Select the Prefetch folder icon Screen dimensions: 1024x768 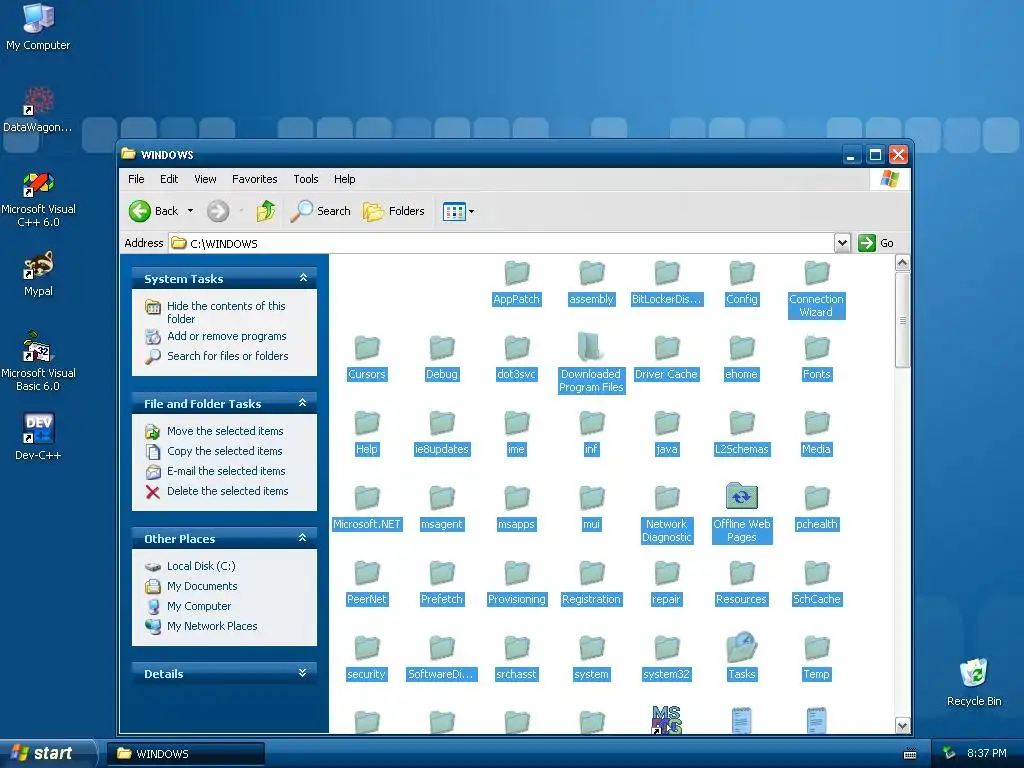(x=441, y=573)
